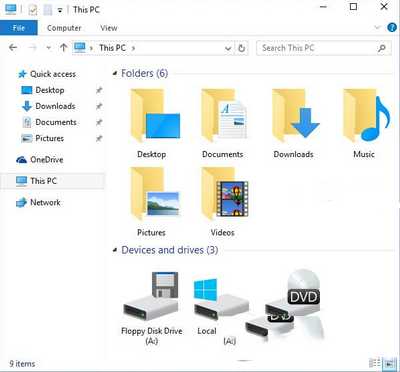This screenshot has height=372, width=400.
Task: Click the Floppy Disk Drive (A:) label
Action: point(152,336)
